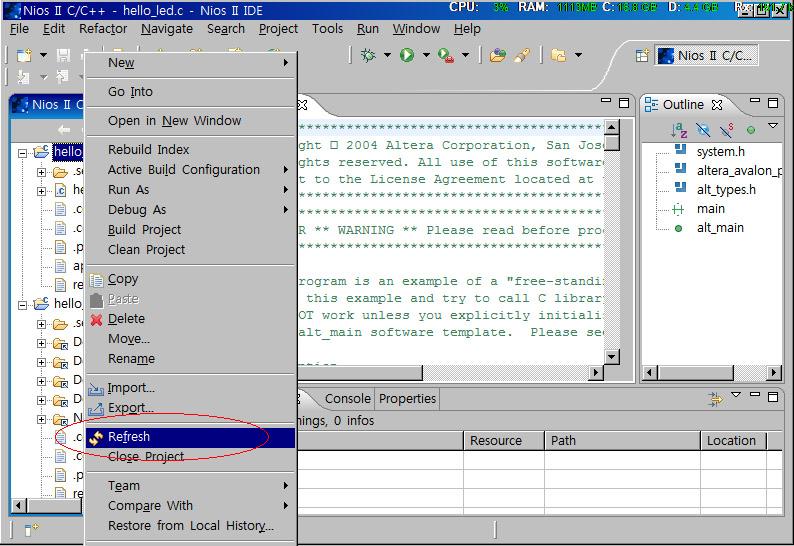Choose Clean Project in context menu
Image resolution: width=794 pixels, height=546 pixels.
coord(190,250)
